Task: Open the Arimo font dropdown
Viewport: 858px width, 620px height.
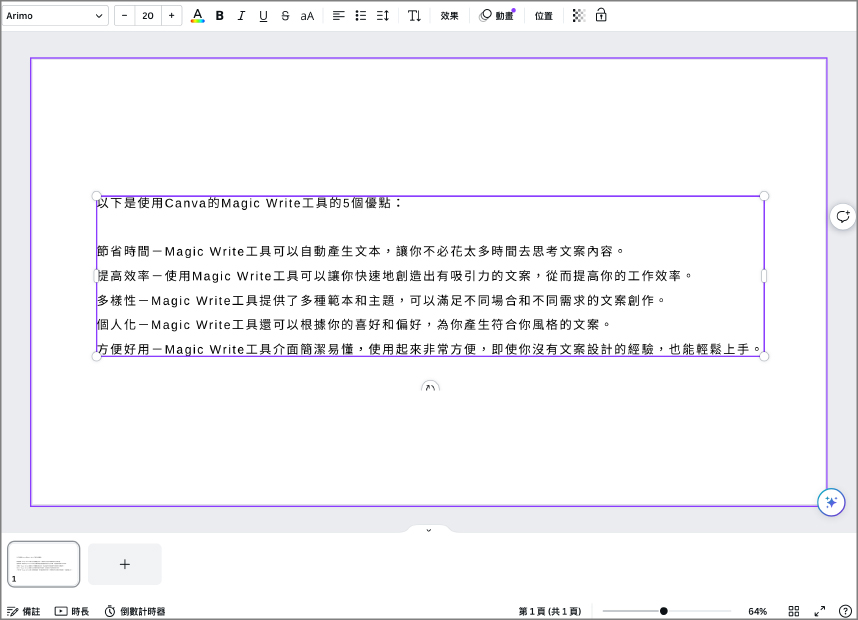Action: pos(54,16)
